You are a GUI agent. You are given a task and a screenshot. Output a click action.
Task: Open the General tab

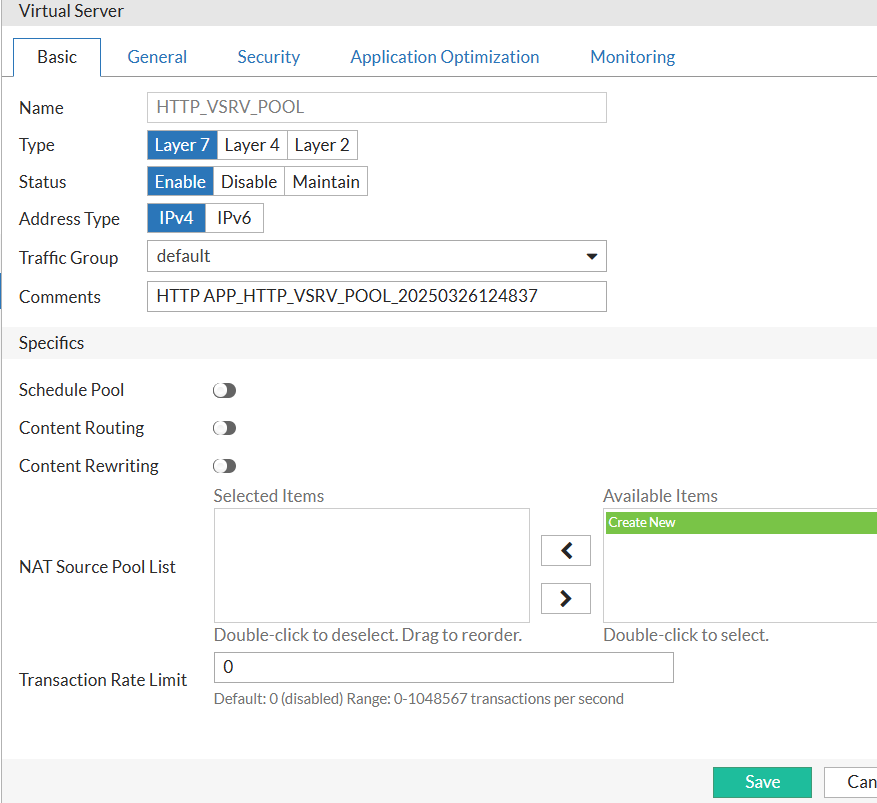coord(157,57)
